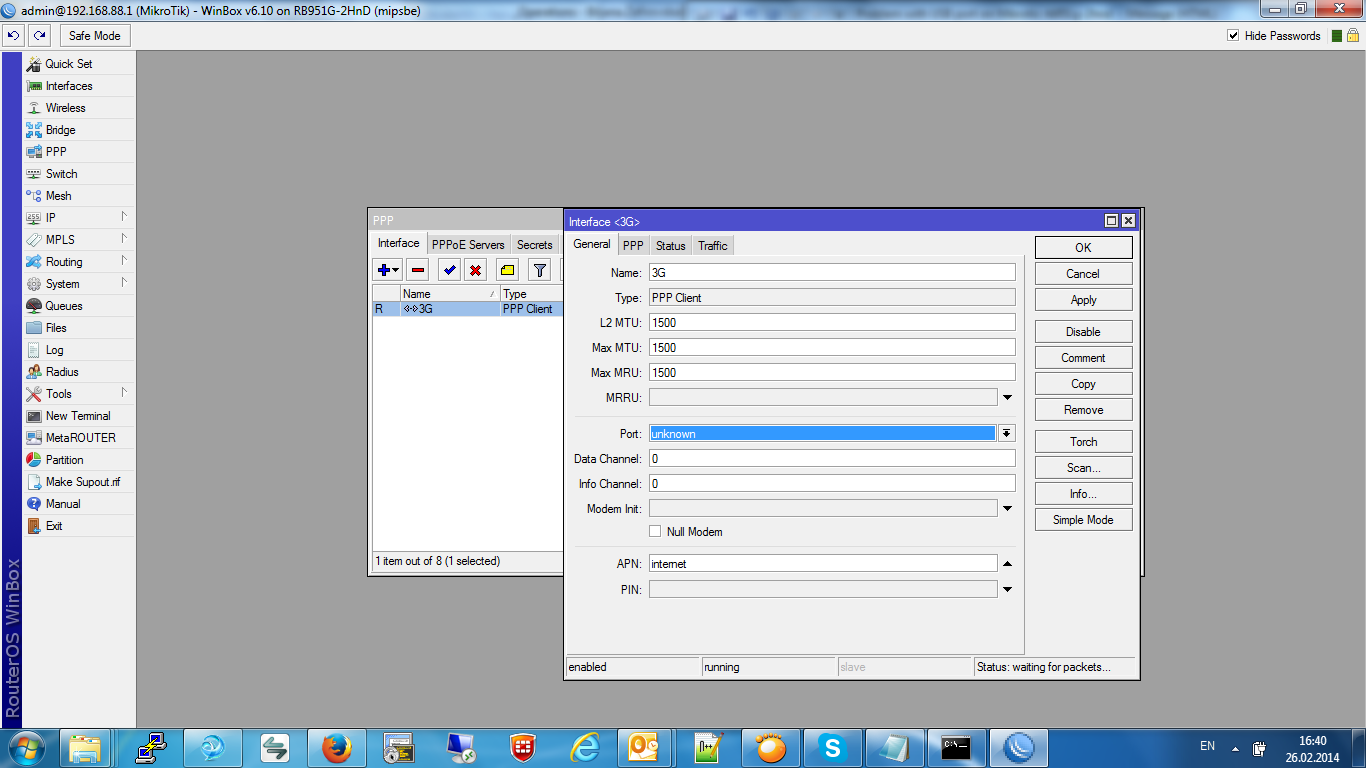This screenshot has width=1366, height=768.
Task: Open a New Terminal
Action: [x=78, y=416]
